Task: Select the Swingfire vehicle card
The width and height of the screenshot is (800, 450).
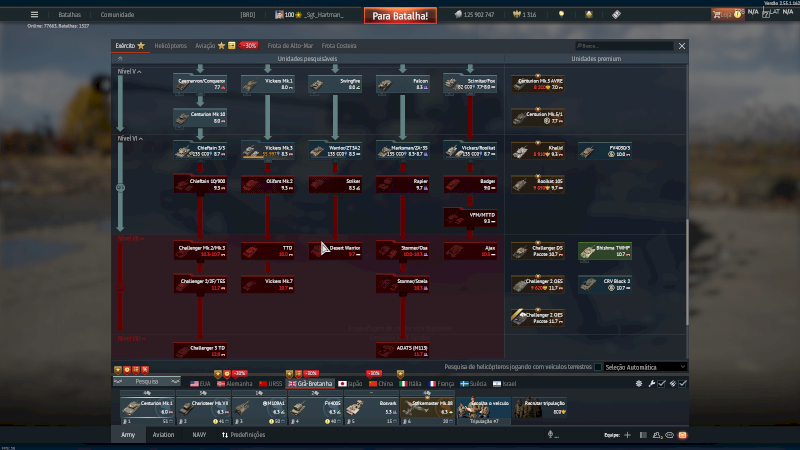Action: pos(335,84)
